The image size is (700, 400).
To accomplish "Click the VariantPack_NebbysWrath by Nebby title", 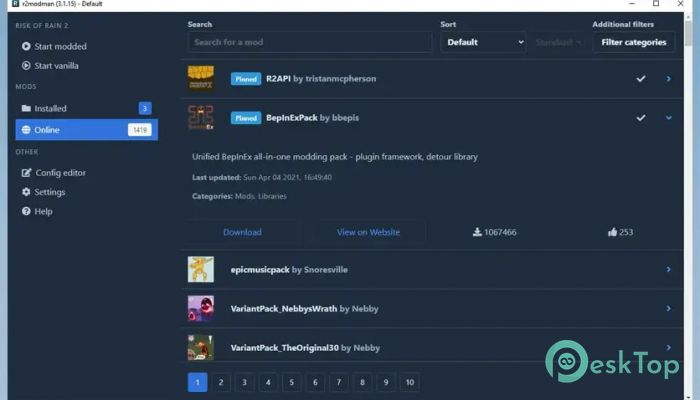I will (x=304, y=308).
